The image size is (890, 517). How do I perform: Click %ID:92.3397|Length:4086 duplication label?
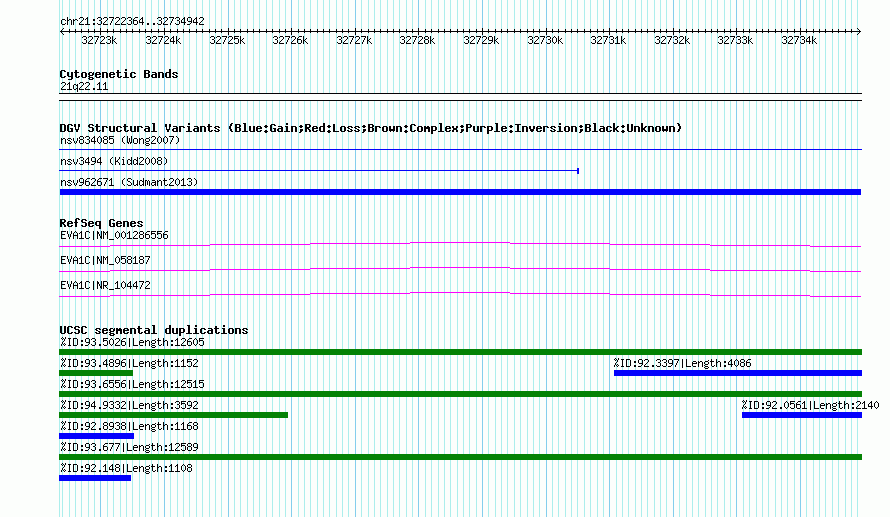pos(682,363)
